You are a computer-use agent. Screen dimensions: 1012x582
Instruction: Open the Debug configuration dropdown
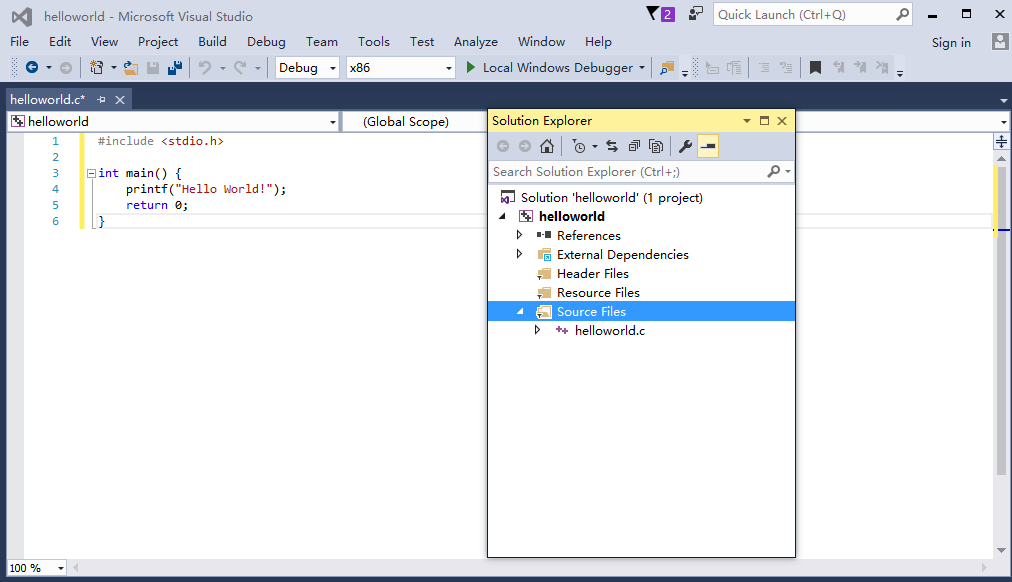point(308,68)
